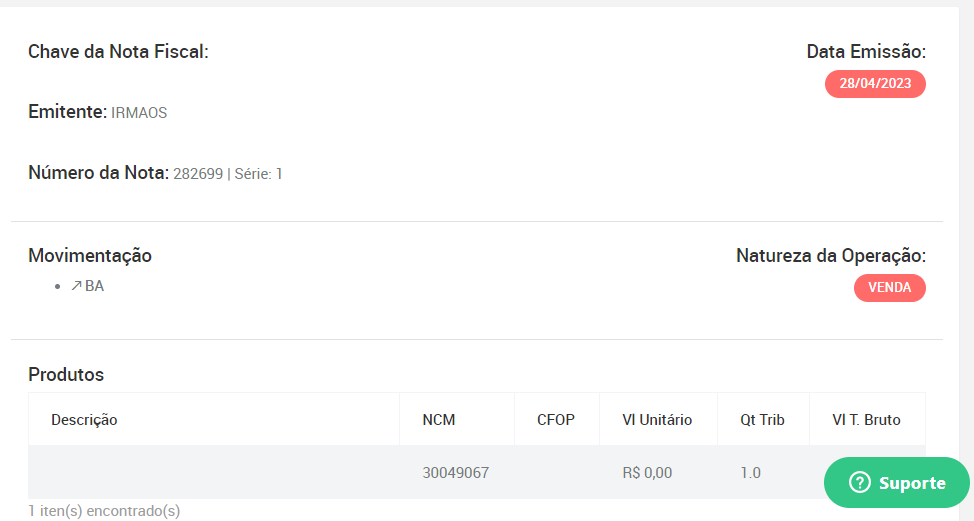Select the BA movement entry

click(87, 286)
